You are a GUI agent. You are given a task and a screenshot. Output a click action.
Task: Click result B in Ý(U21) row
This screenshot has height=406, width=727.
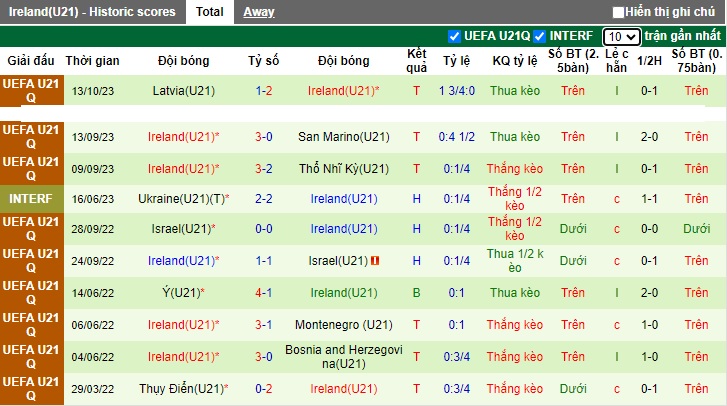point(416,293)
